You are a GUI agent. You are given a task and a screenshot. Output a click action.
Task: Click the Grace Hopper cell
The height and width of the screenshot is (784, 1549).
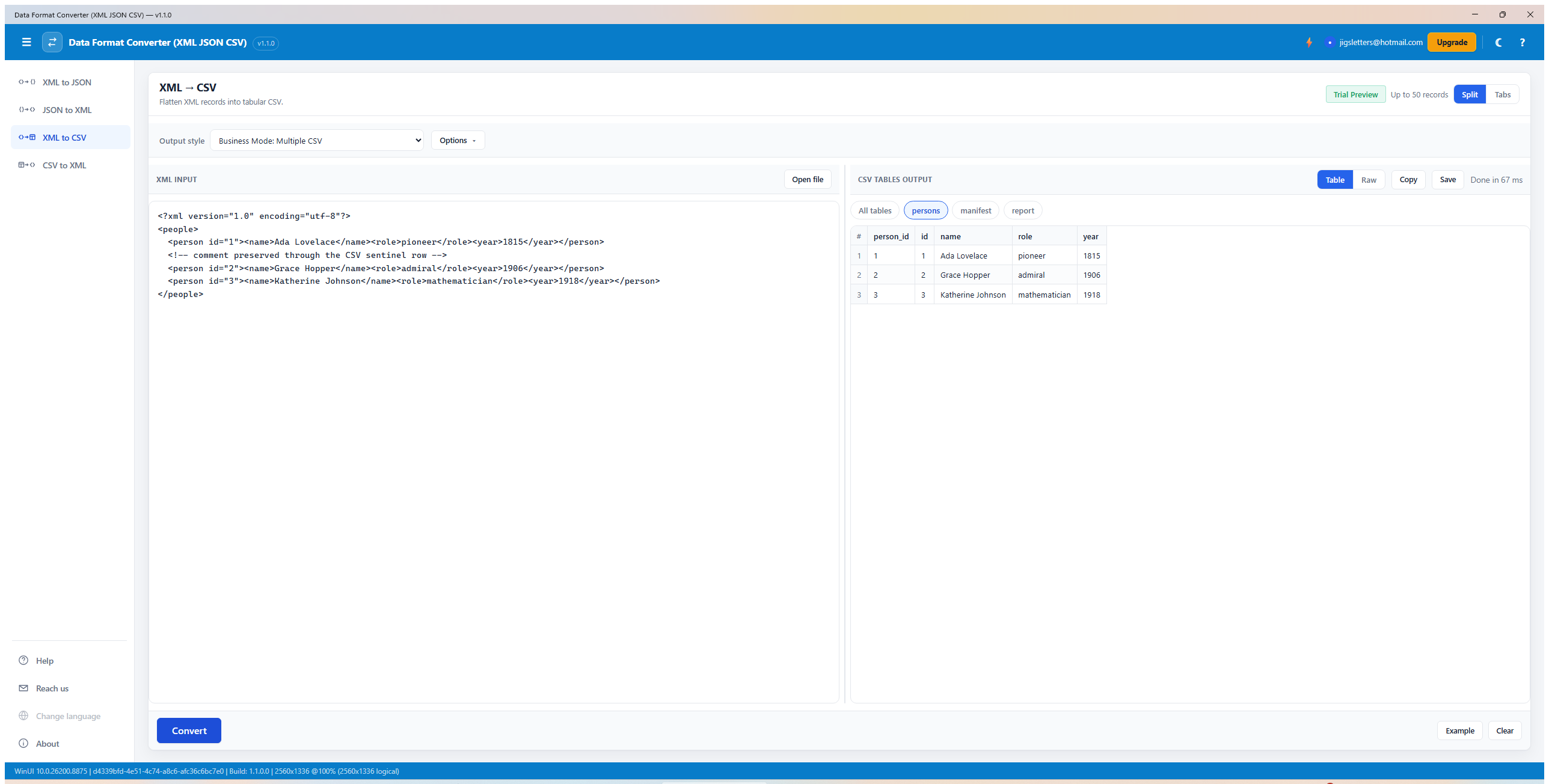point(973,275)
